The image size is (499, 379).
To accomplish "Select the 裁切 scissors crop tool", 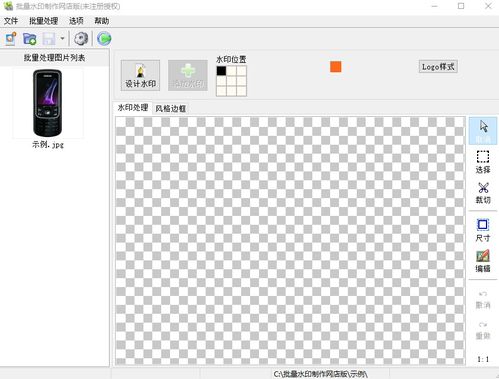I will click(483, 193).
